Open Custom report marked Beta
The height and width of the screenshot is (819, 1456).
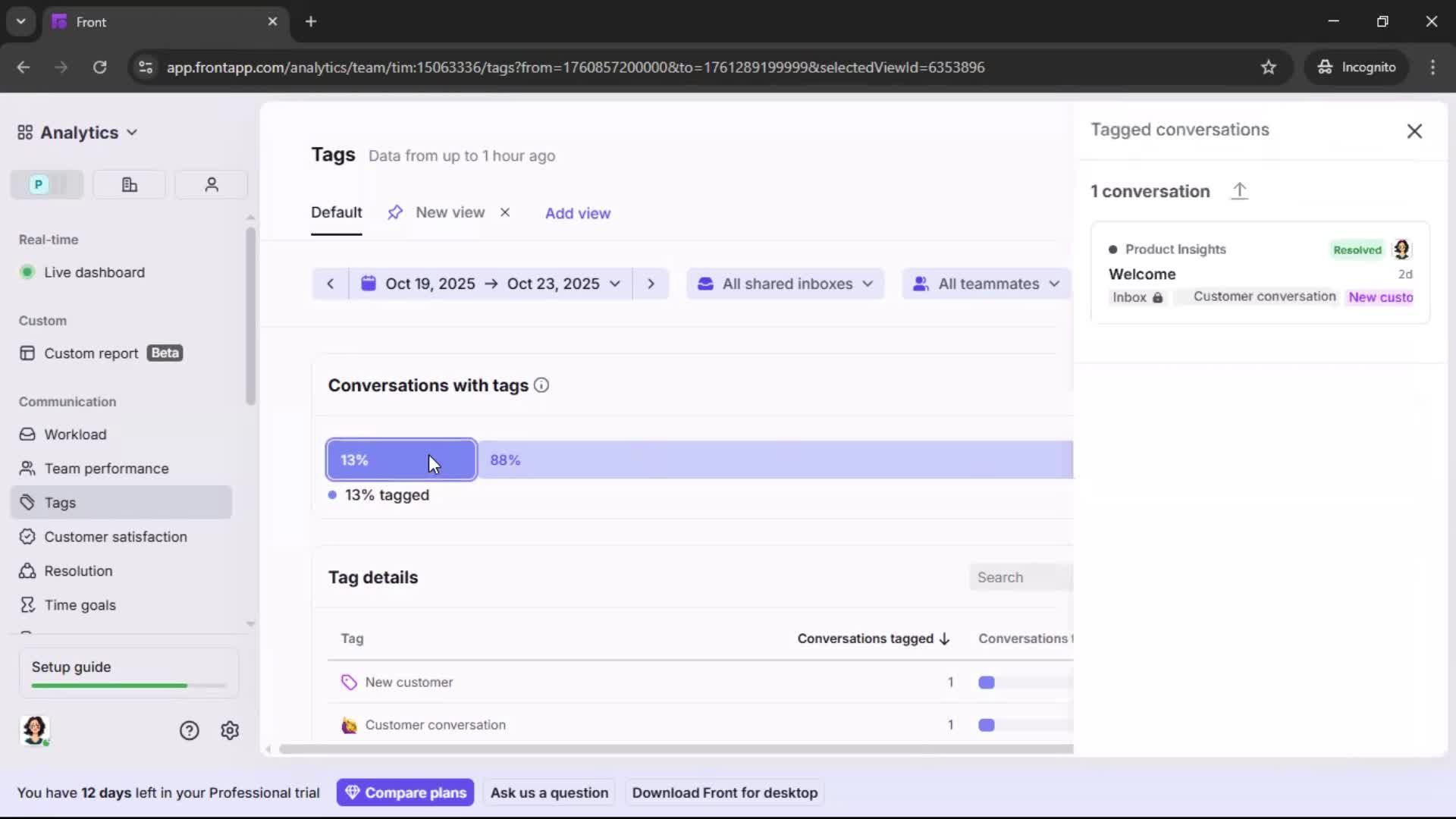[x=89, y=353]
